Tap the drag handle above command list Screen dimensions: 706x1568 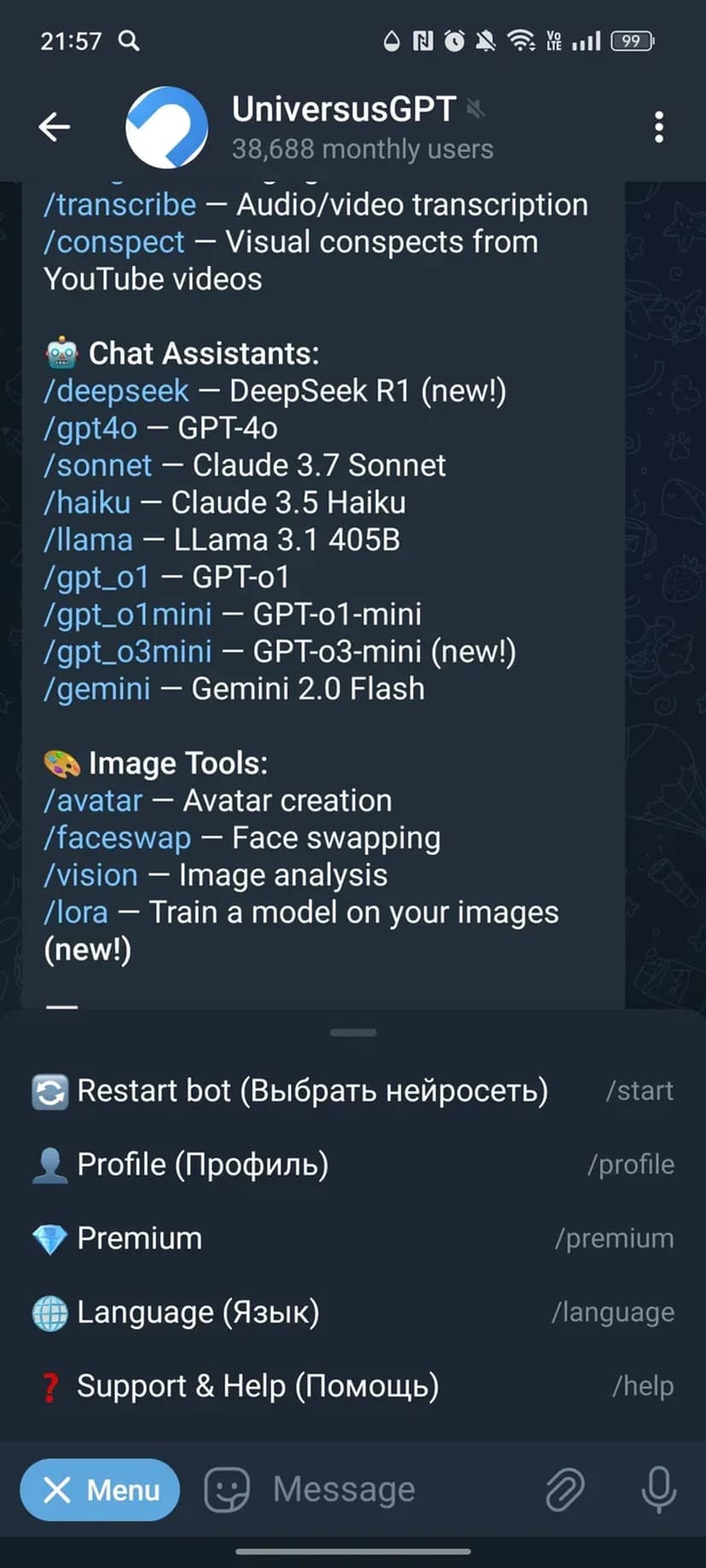pos(353,1032)
